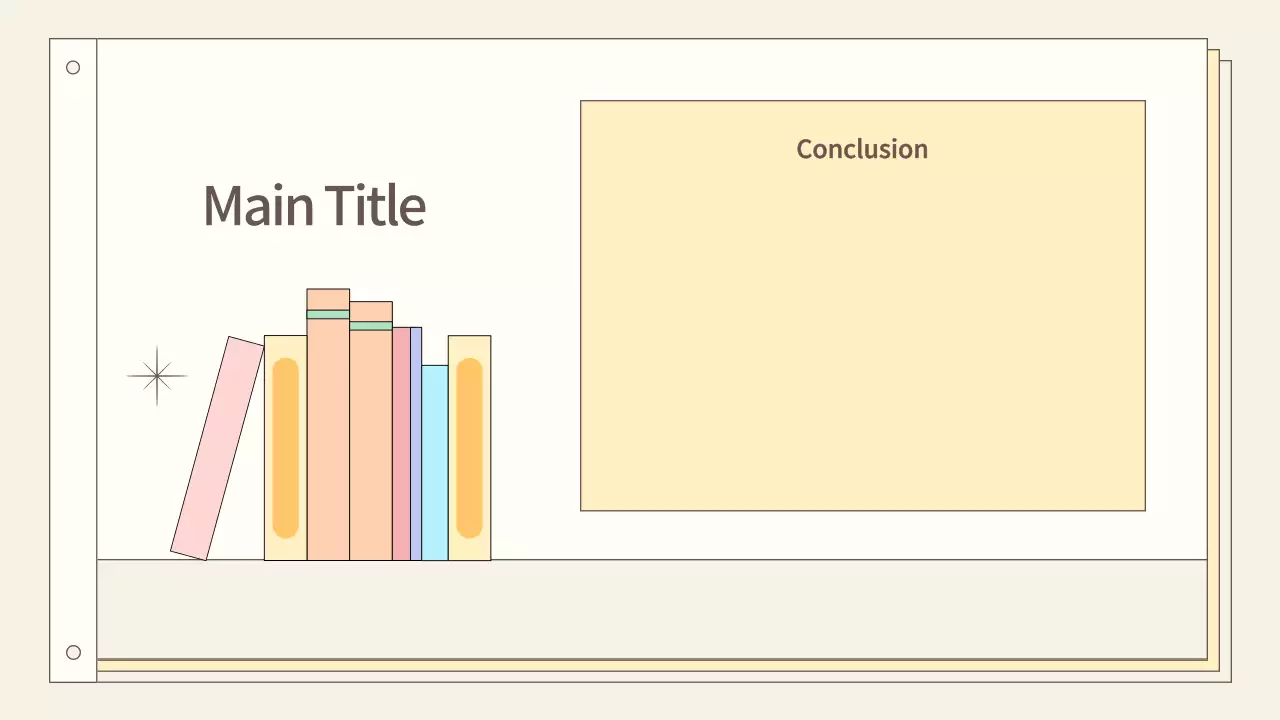Image resolution: width=1280 pixels, height=720 pixels.
Task: Click the orange oval on the left yellow book
Action: tap(285, 448)
